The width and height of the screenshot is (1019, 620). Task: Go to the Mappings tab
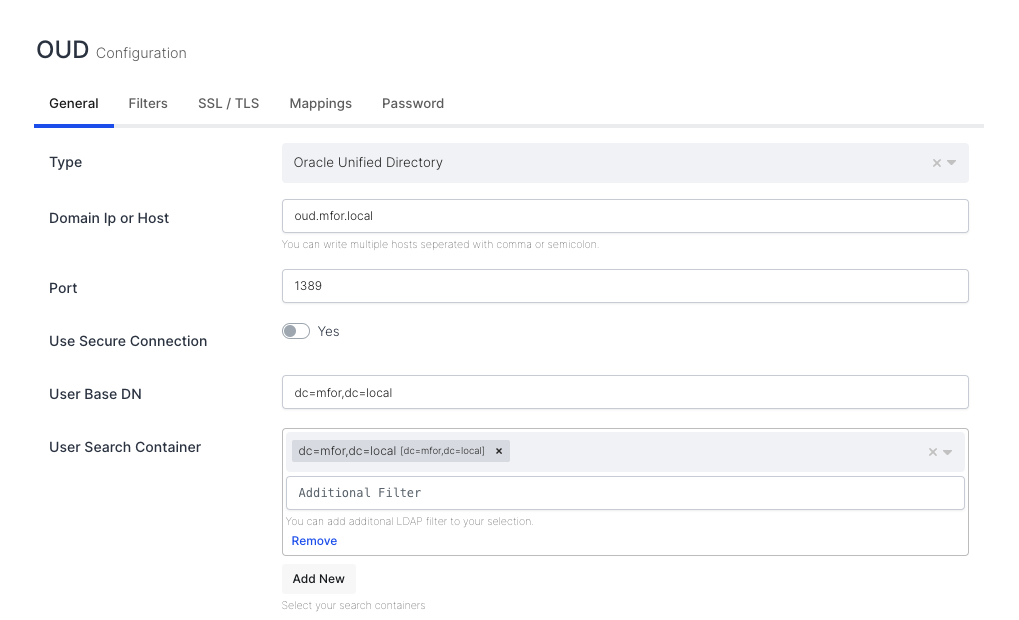click(x=320, y=103)
